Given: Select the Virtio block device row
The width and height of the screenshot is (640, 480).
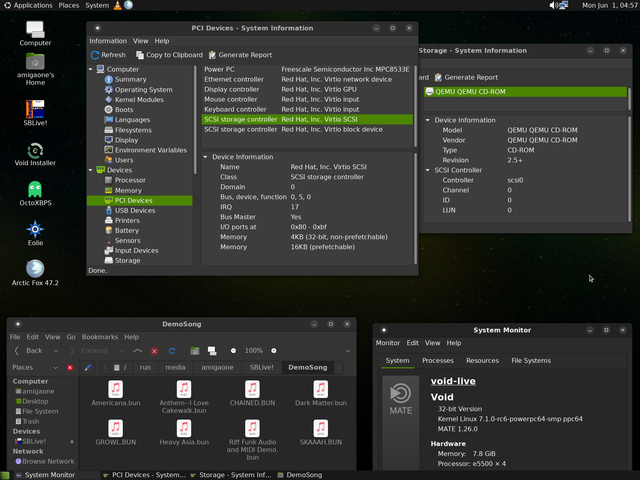Looking at the screenshot, I should point(307,129).
